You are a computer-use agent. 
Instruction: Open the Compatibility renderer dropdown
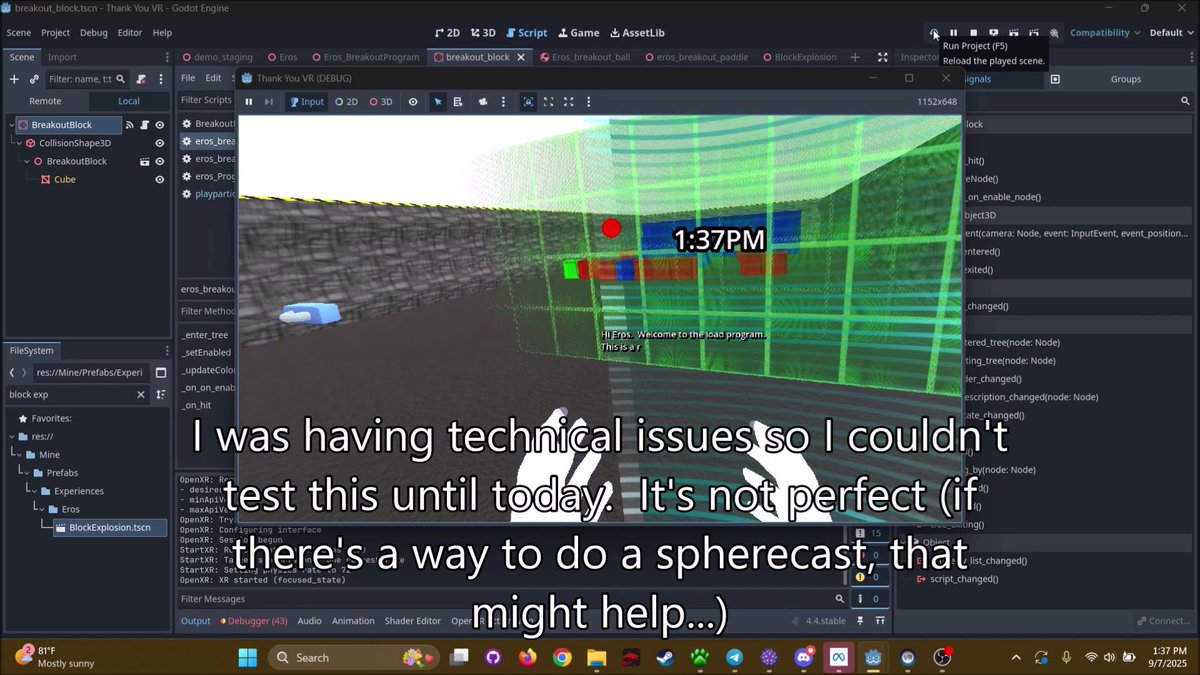click(1104, 32)
